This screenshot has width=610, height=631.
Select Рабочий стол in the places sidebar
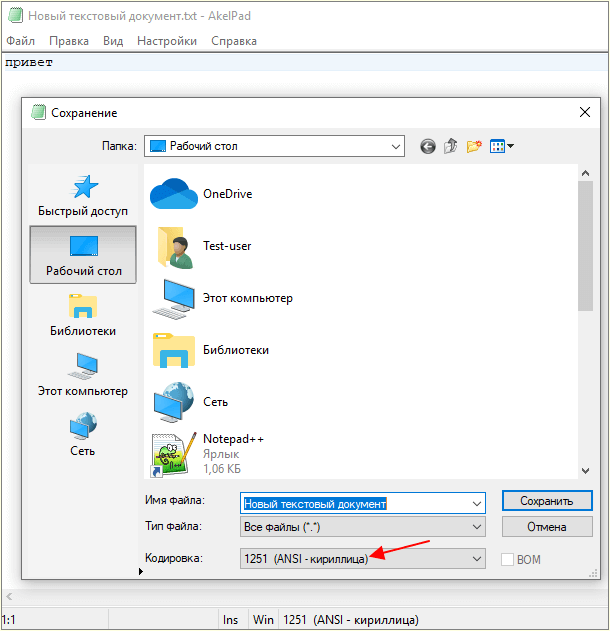click(83, 255)
